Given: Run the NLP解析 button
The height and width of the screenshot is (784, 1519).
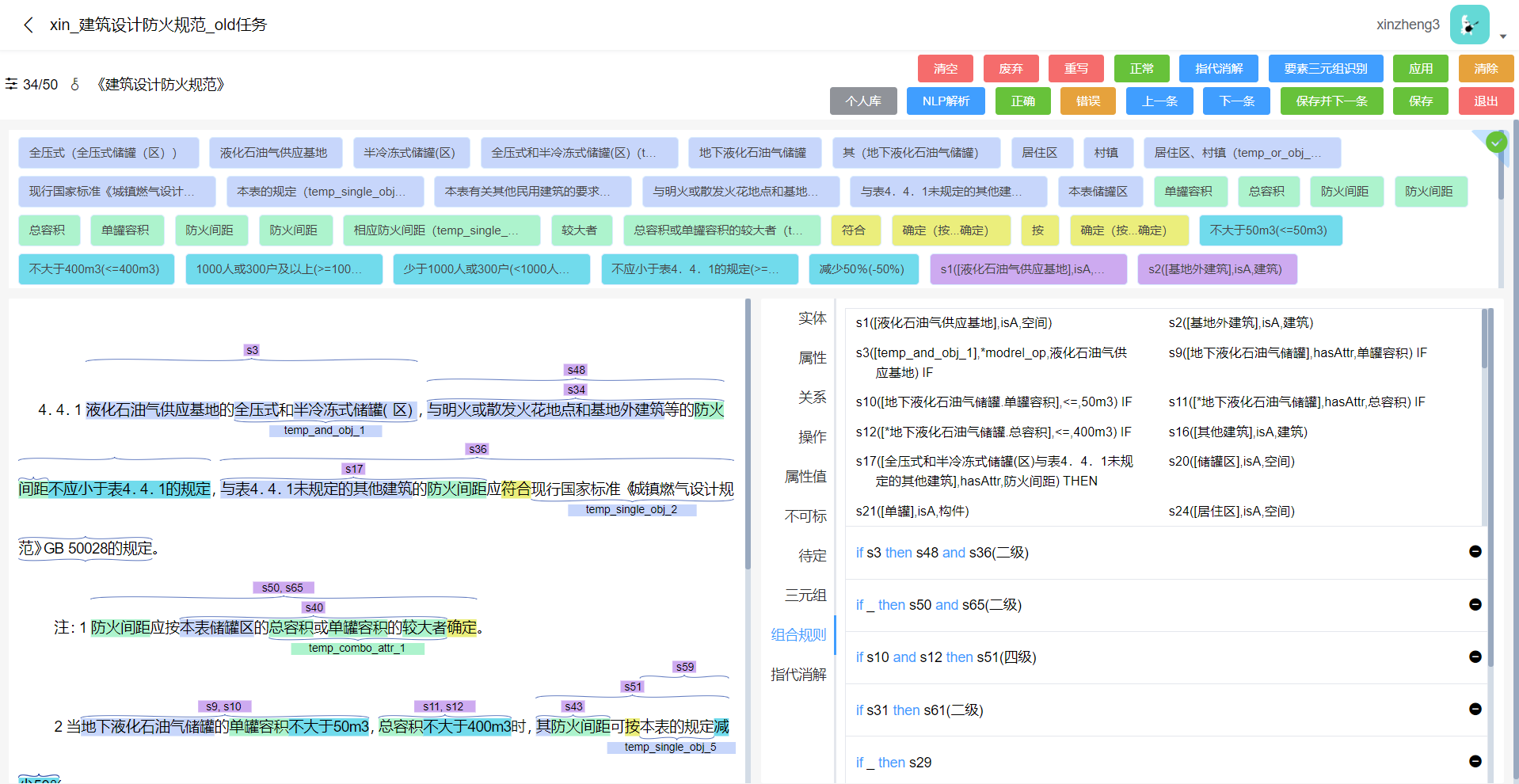Looking at the screenshot, I should tap(946, 101).
